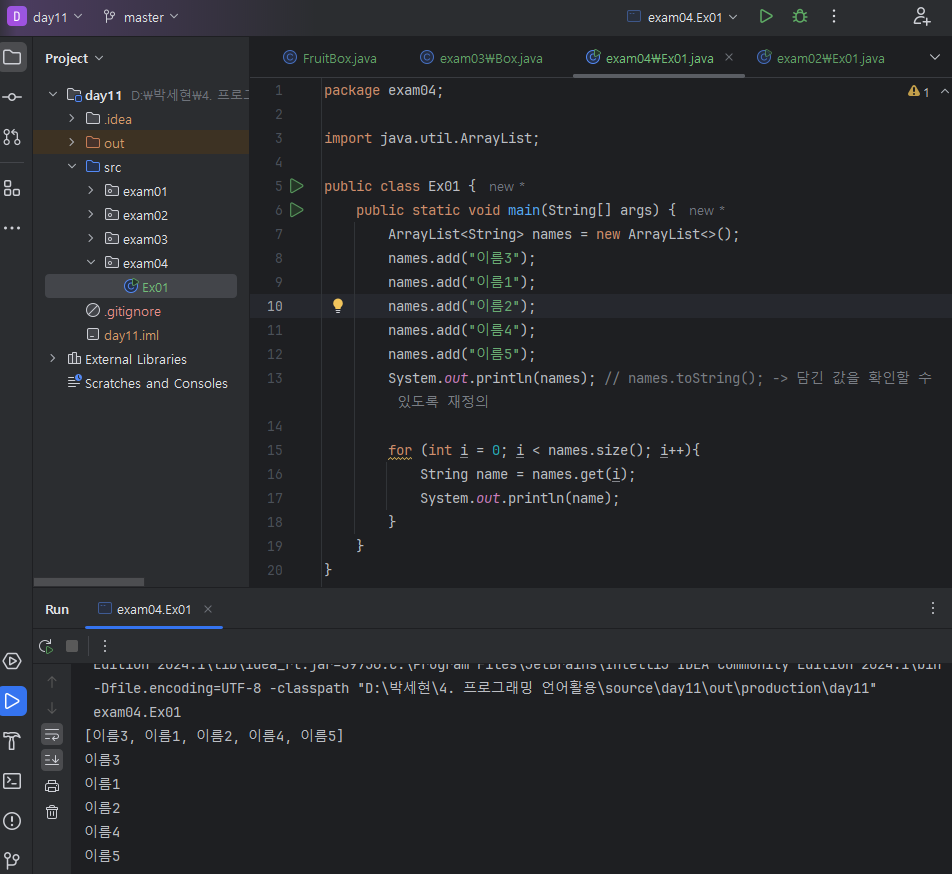Collapse the exam04 package

[90, 262]
